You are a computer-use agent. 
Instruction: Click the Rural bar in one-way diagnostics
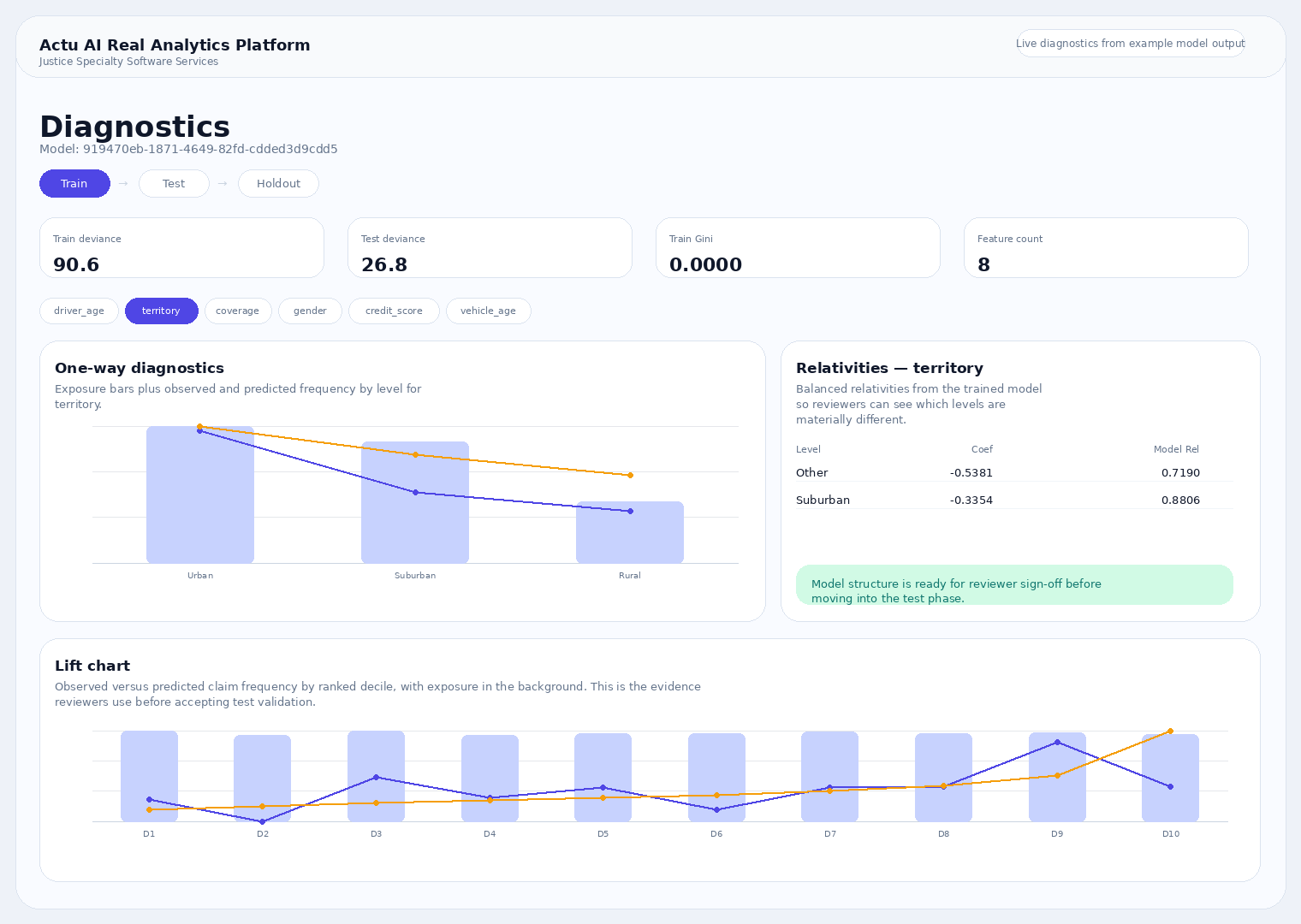(x=630, y=531)
